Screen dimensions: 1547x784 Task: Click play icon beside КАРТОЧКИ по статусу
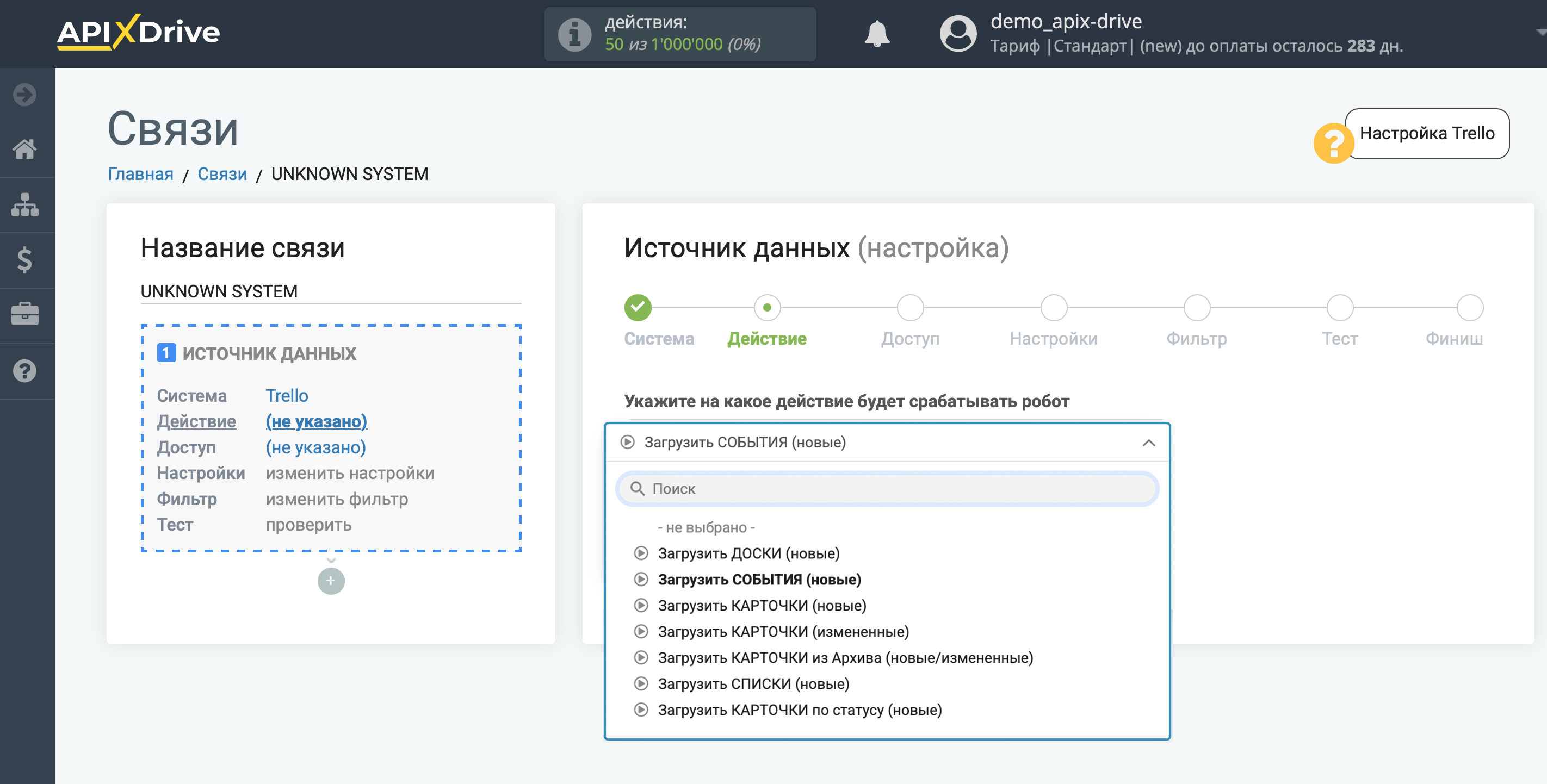pos(641,710)
